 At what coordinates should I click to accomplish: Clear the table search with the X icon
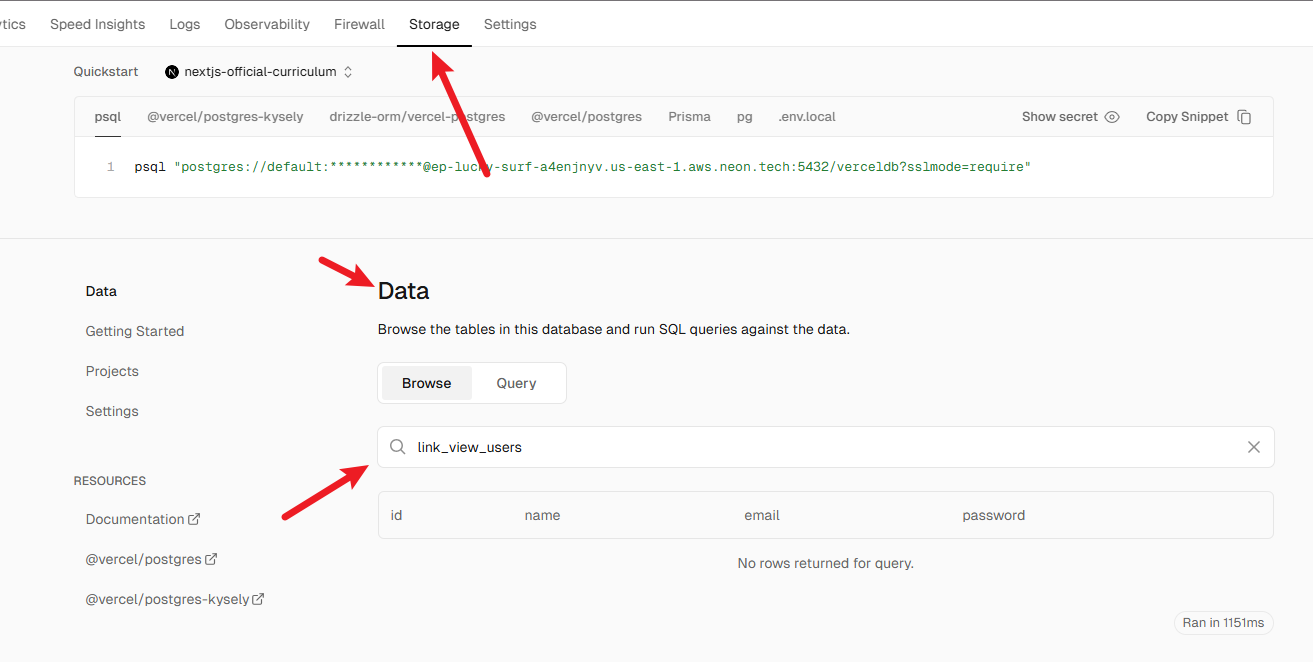(1254, 447)
